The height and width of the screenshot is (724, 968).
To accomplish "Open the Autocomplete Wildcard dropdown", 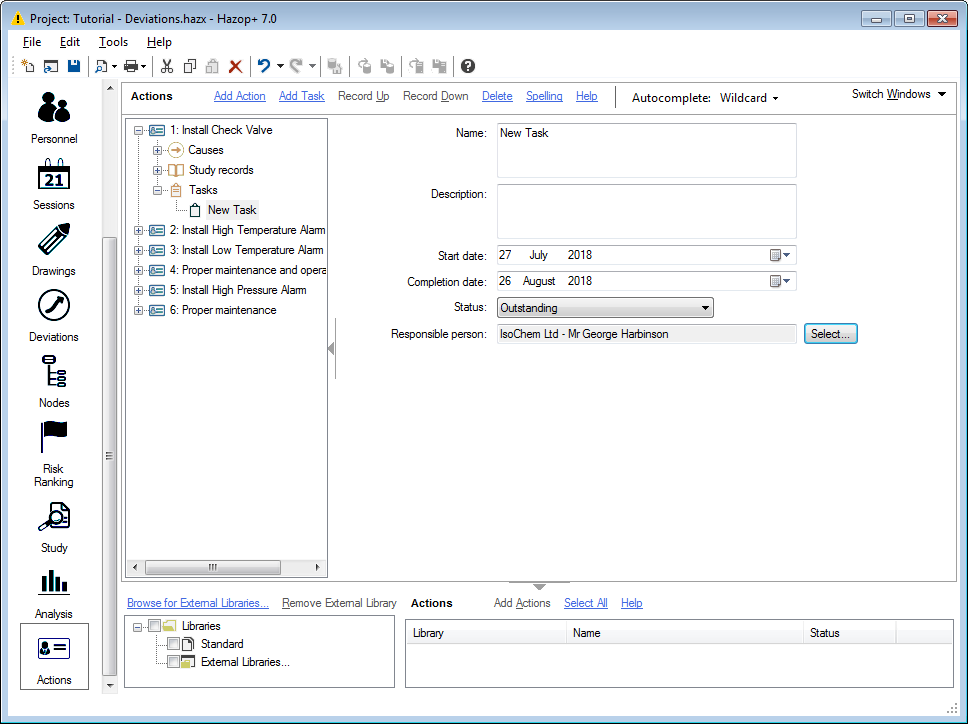I will [x=748, y=98].
